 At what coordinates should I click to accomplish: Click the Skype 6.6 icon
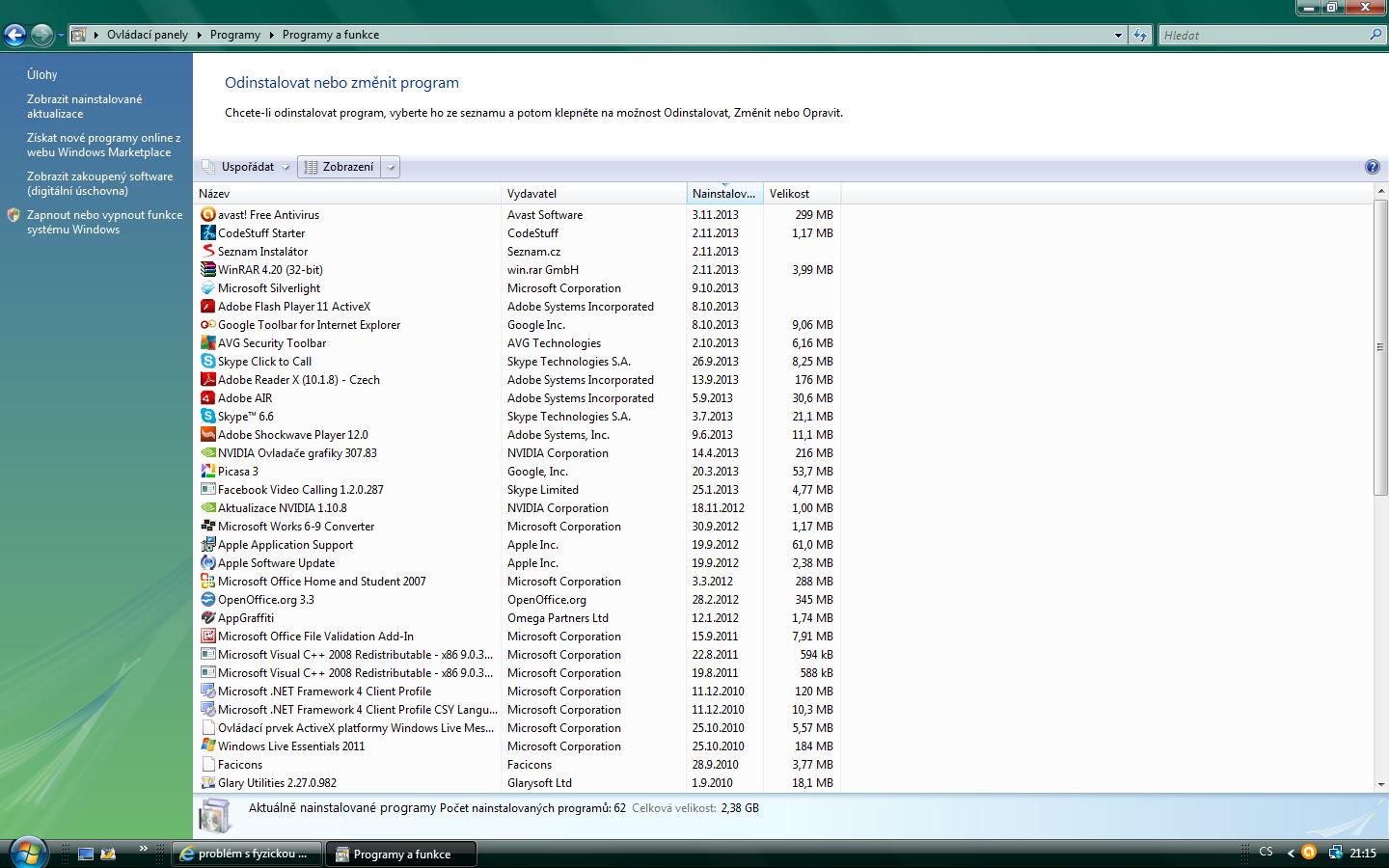click(207, 417)
